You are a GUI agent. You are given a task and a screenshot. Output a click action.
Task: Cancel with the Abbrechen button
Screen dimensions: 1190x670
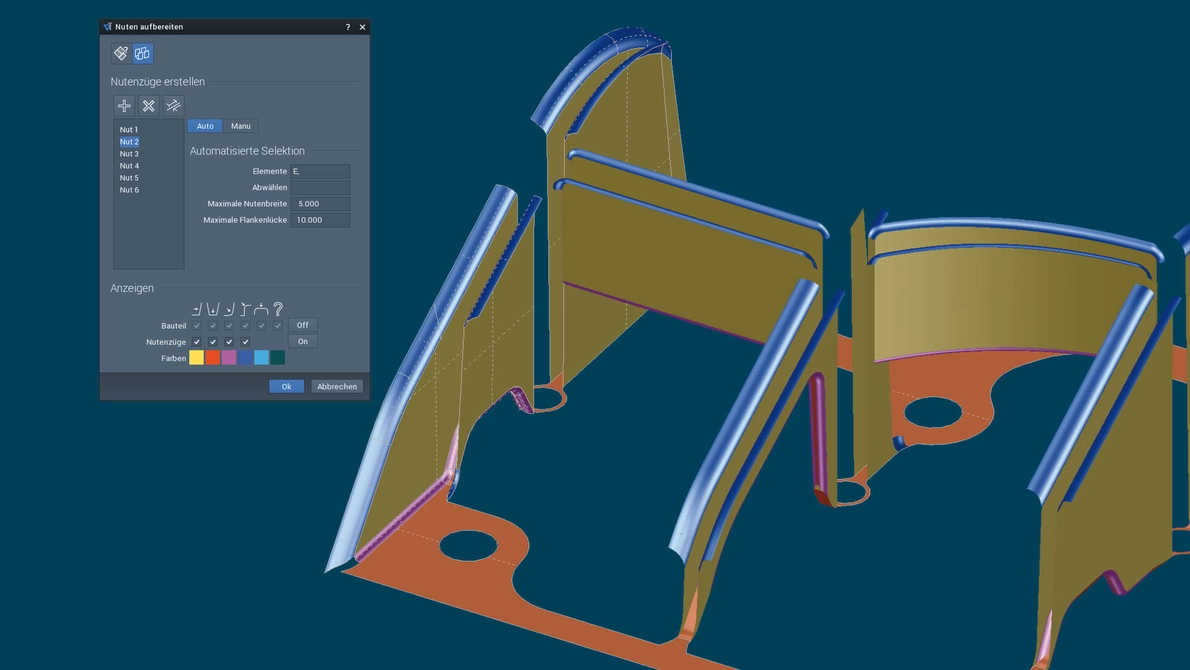[337, 387]
